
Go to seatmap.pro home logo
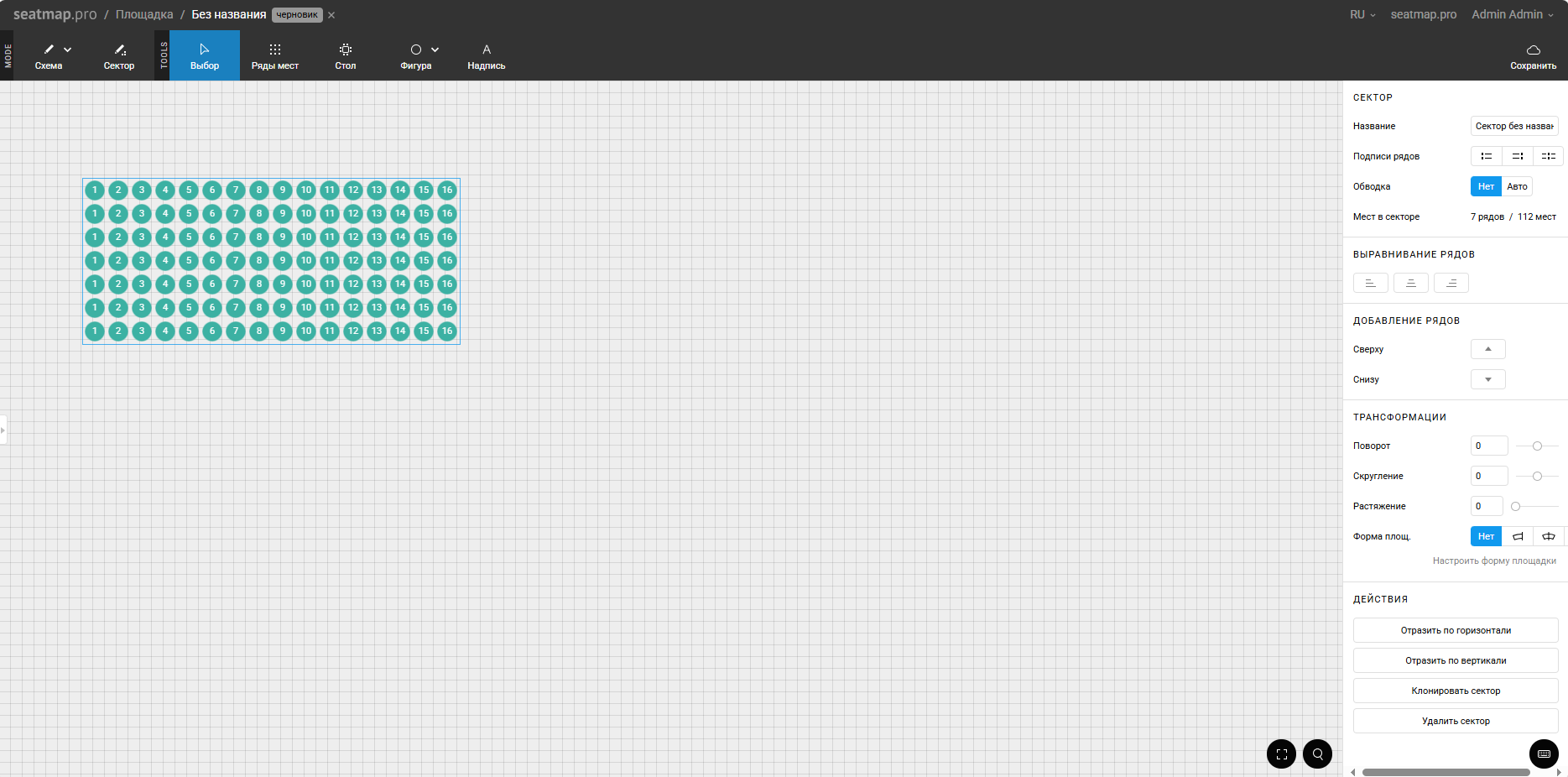55,14
